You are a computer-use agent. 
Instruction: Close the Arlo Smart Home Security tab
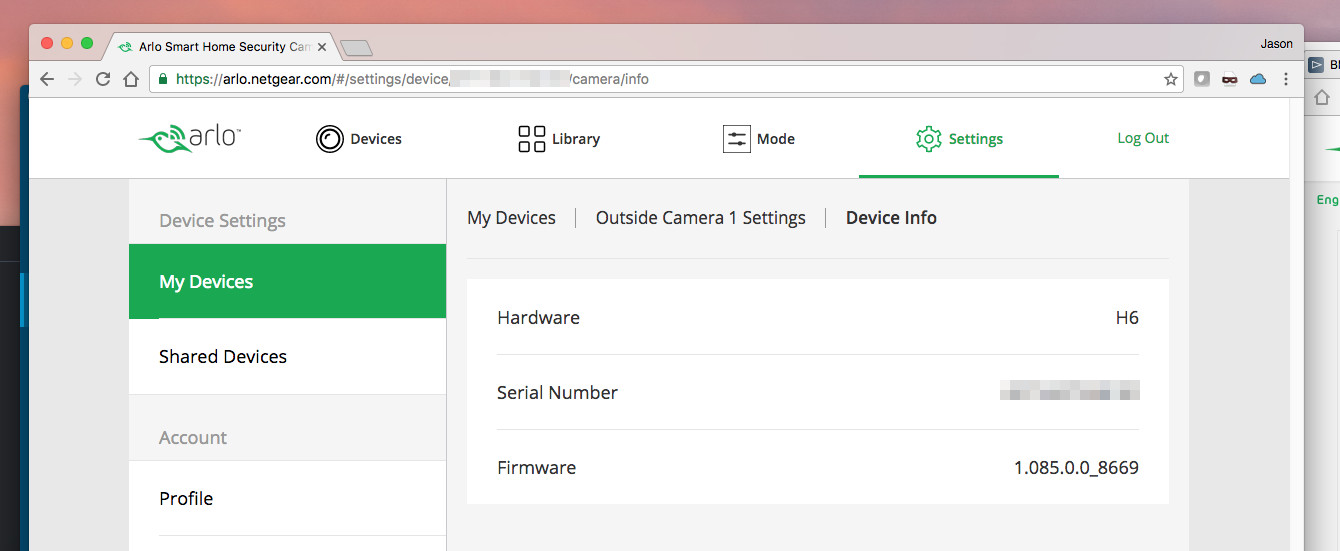[322, 47]
